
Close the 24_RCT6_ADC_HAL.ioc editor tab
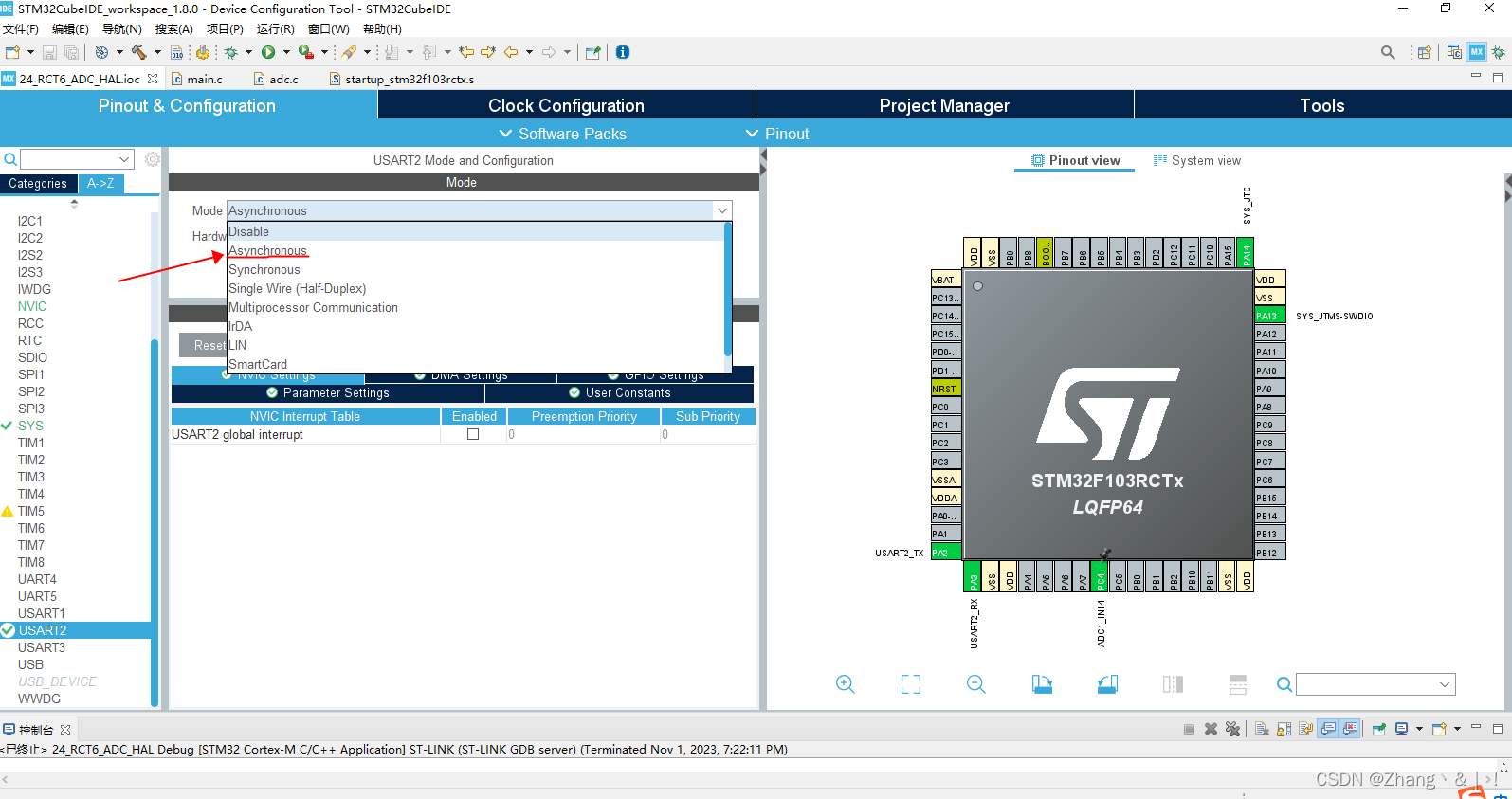[153, 79]
